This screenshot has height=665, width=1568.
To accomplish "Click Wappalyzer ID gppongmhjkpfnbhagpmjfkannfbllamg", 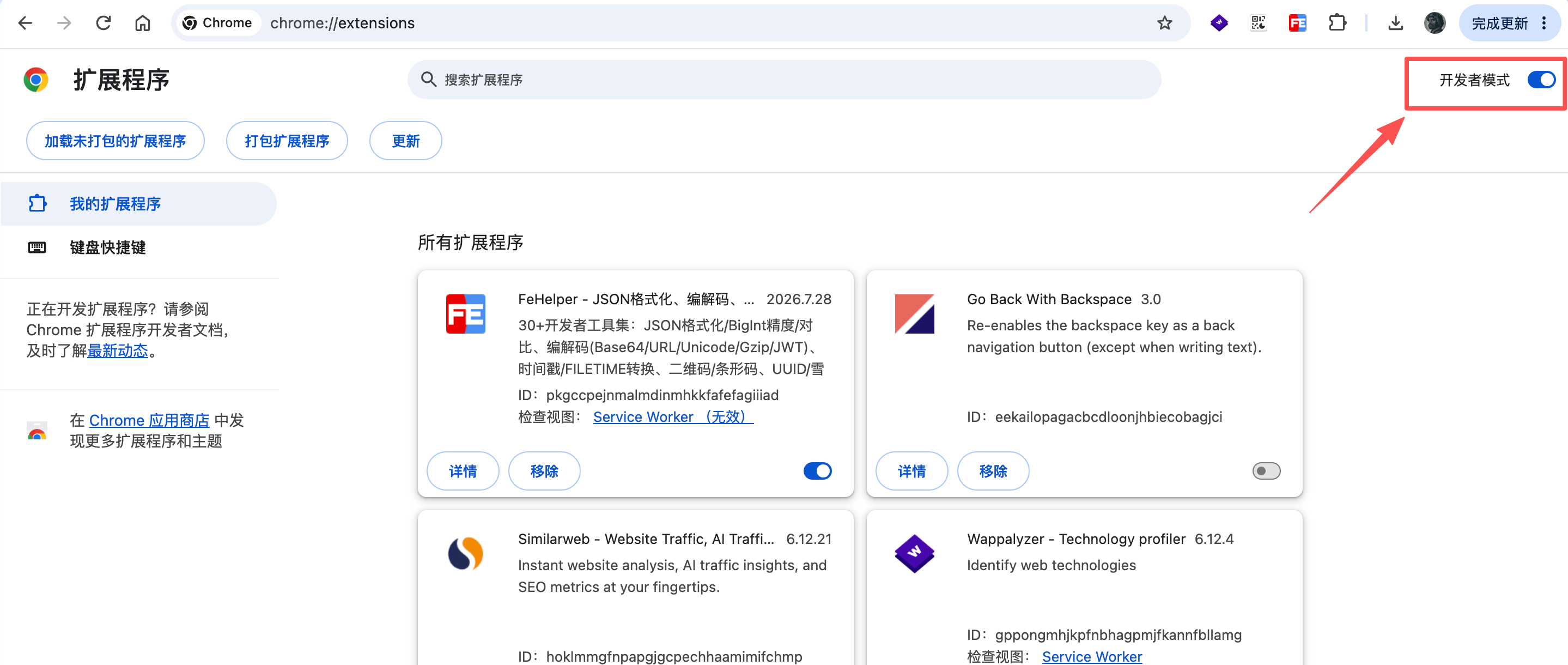I will [x=1118, y=634].
